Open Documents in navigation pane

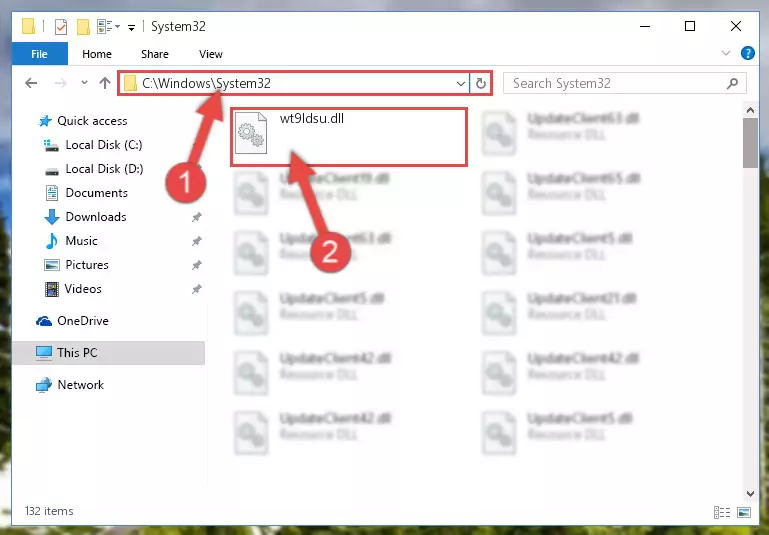click(x=97, y=193)
